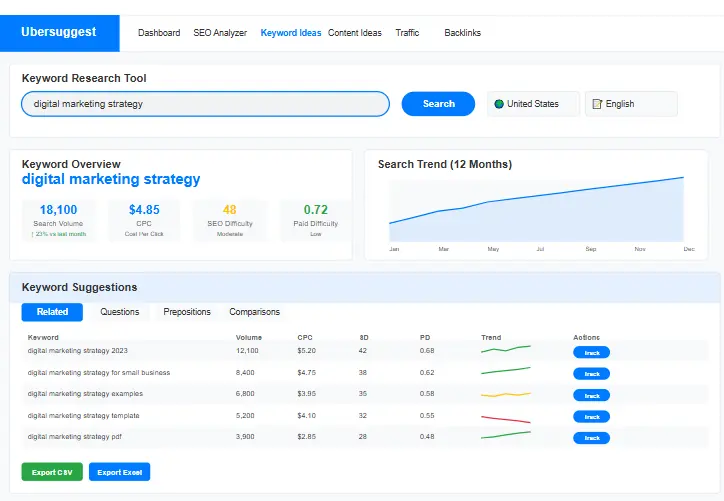Screen dimensions: 724x501
Task: Select the Related tab
Action: click(x=52, y=312)
